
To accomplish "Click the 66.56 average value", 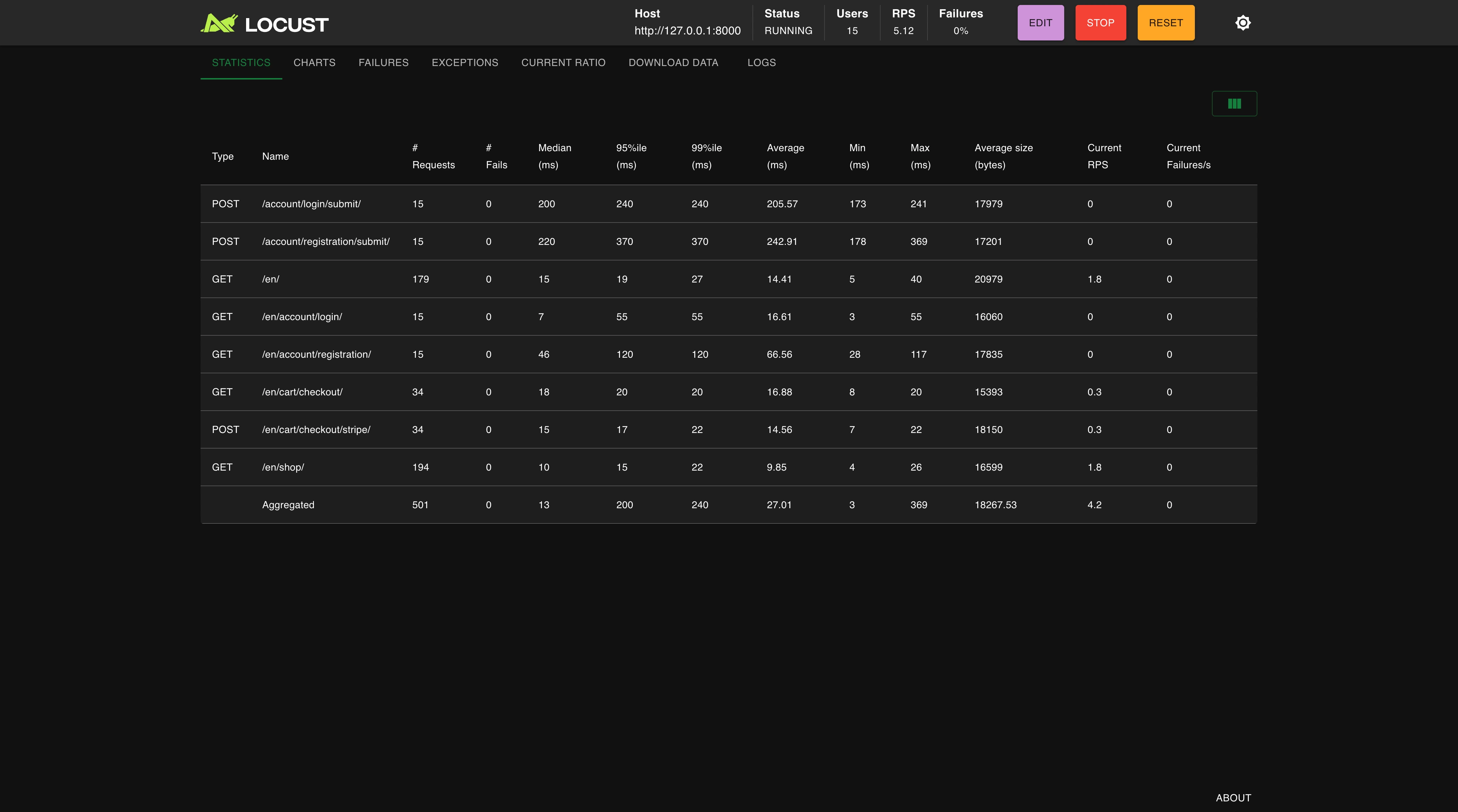I will (779, 354).
